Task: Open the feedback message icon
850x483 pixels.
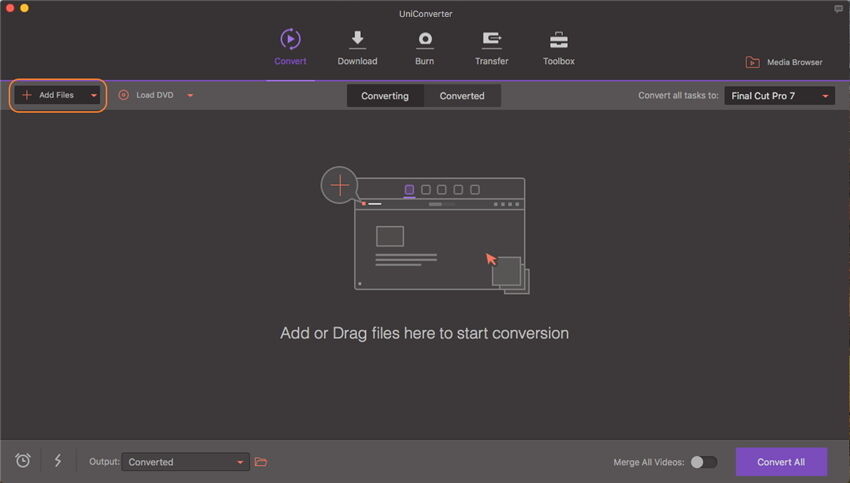Action: click(x=839, y=9)
